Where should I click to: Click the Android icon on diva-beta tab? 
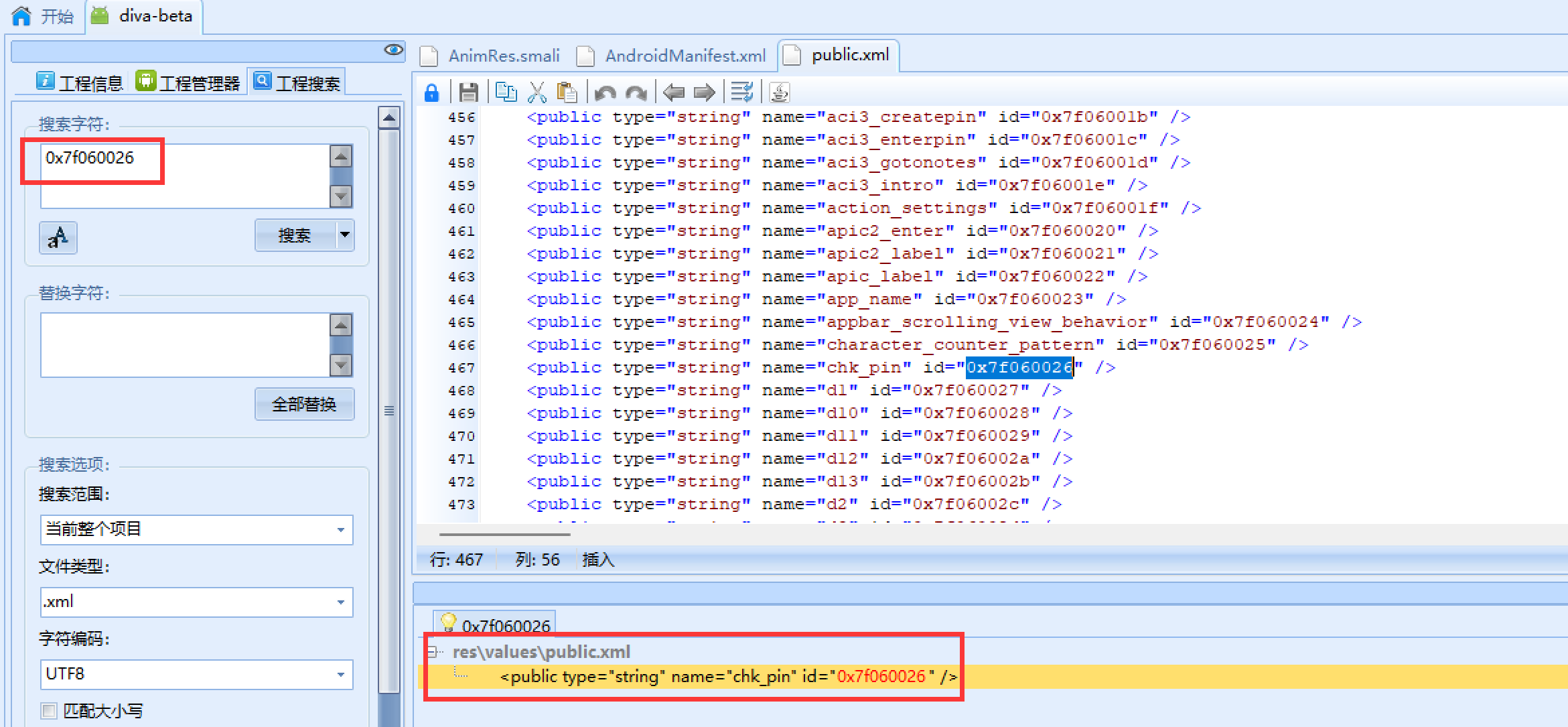coord(100,15)
